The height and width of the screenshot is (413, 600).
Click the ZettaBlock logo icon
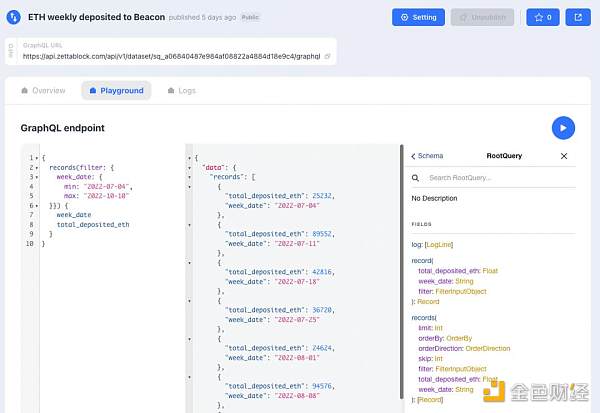(x=13, y=17)
